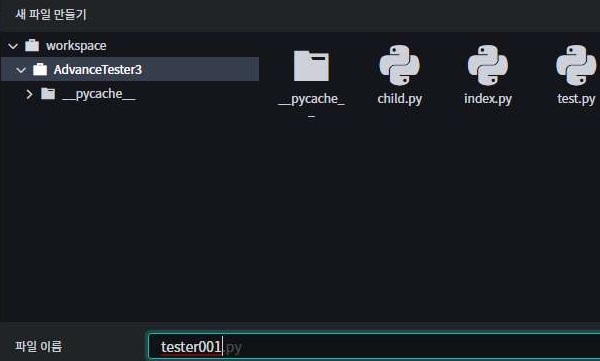Select the AdvanceTester3 tree row

pos(130,69)
